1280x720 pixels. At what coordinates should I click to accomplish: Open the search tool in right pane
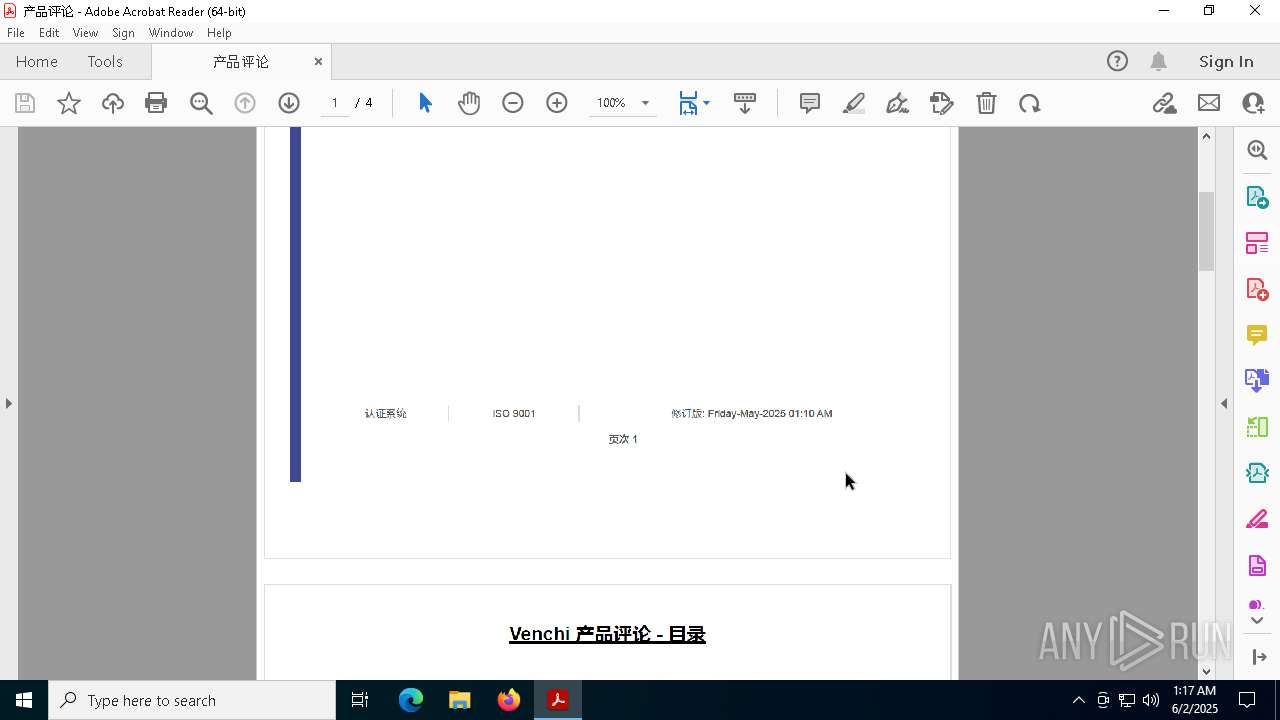click(1257, 150)
